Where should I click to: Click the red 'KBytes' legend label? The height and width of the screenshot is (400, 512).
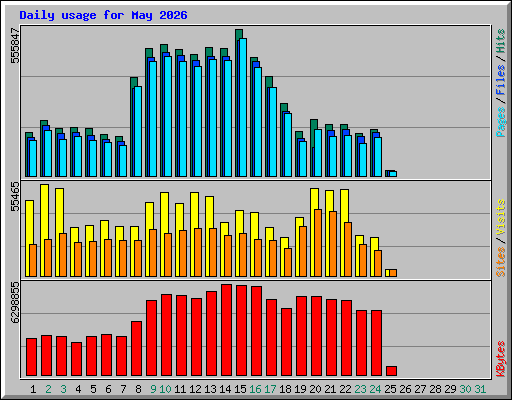pyautogui.click(x=501, y=359)
